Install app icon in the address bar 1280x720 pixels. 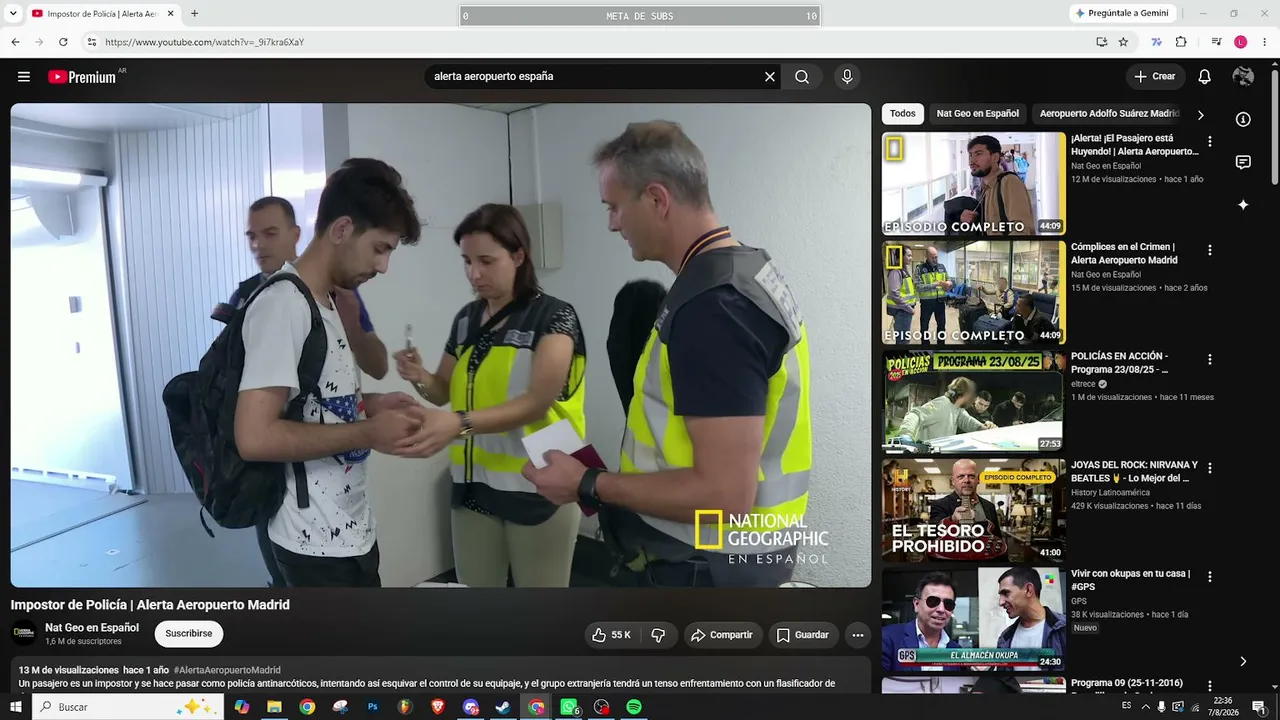(1101, 42)
